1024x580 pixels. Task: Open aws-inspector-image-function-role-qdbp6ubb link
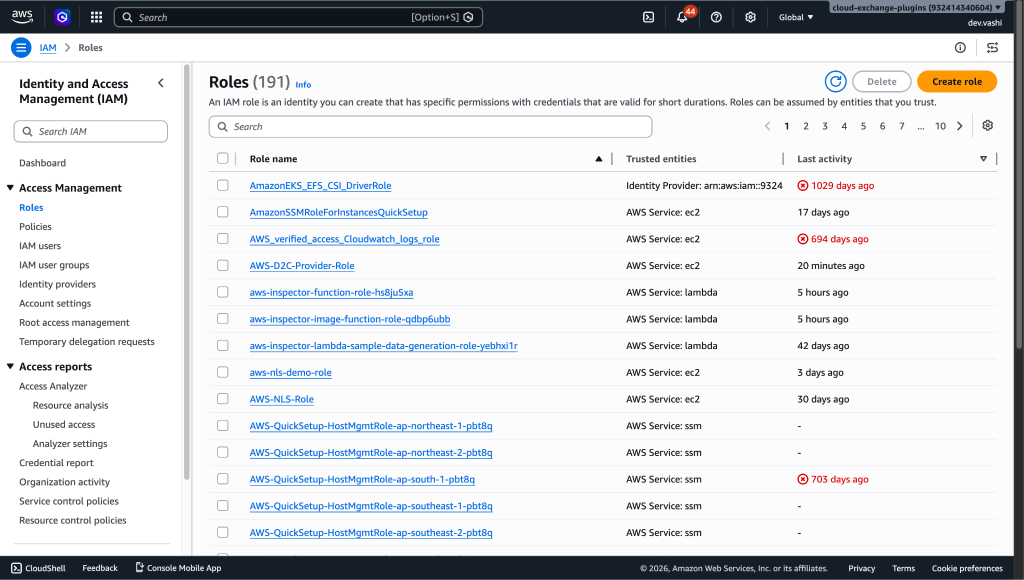coord(350,319)
